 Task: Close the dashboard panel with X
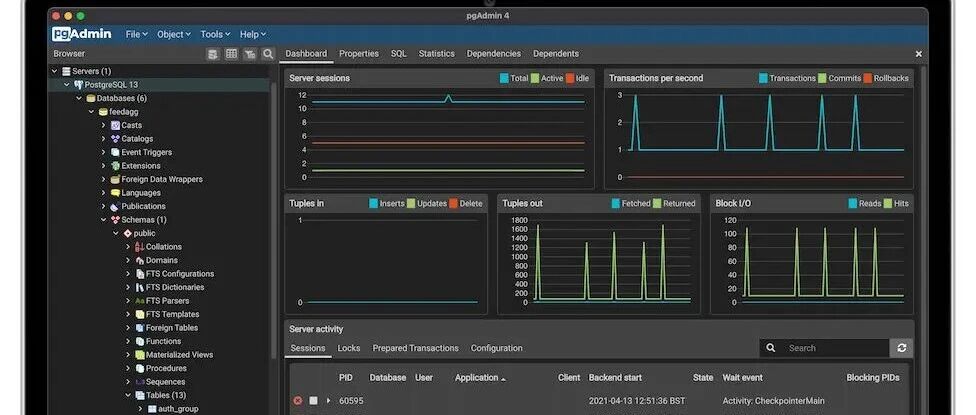(x=918, y=54)
